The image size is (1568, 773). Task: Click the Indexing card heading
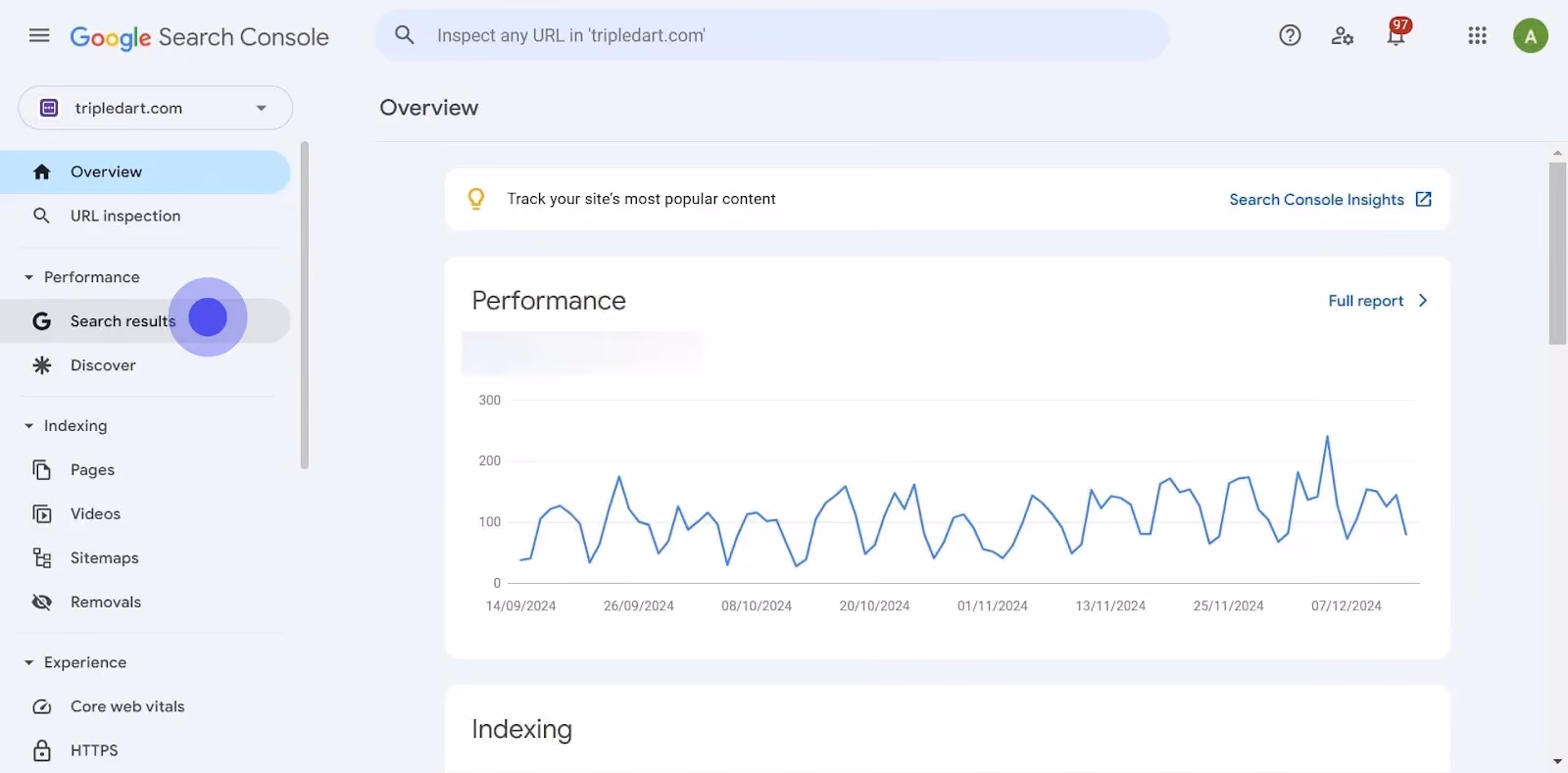coord(521,730)
